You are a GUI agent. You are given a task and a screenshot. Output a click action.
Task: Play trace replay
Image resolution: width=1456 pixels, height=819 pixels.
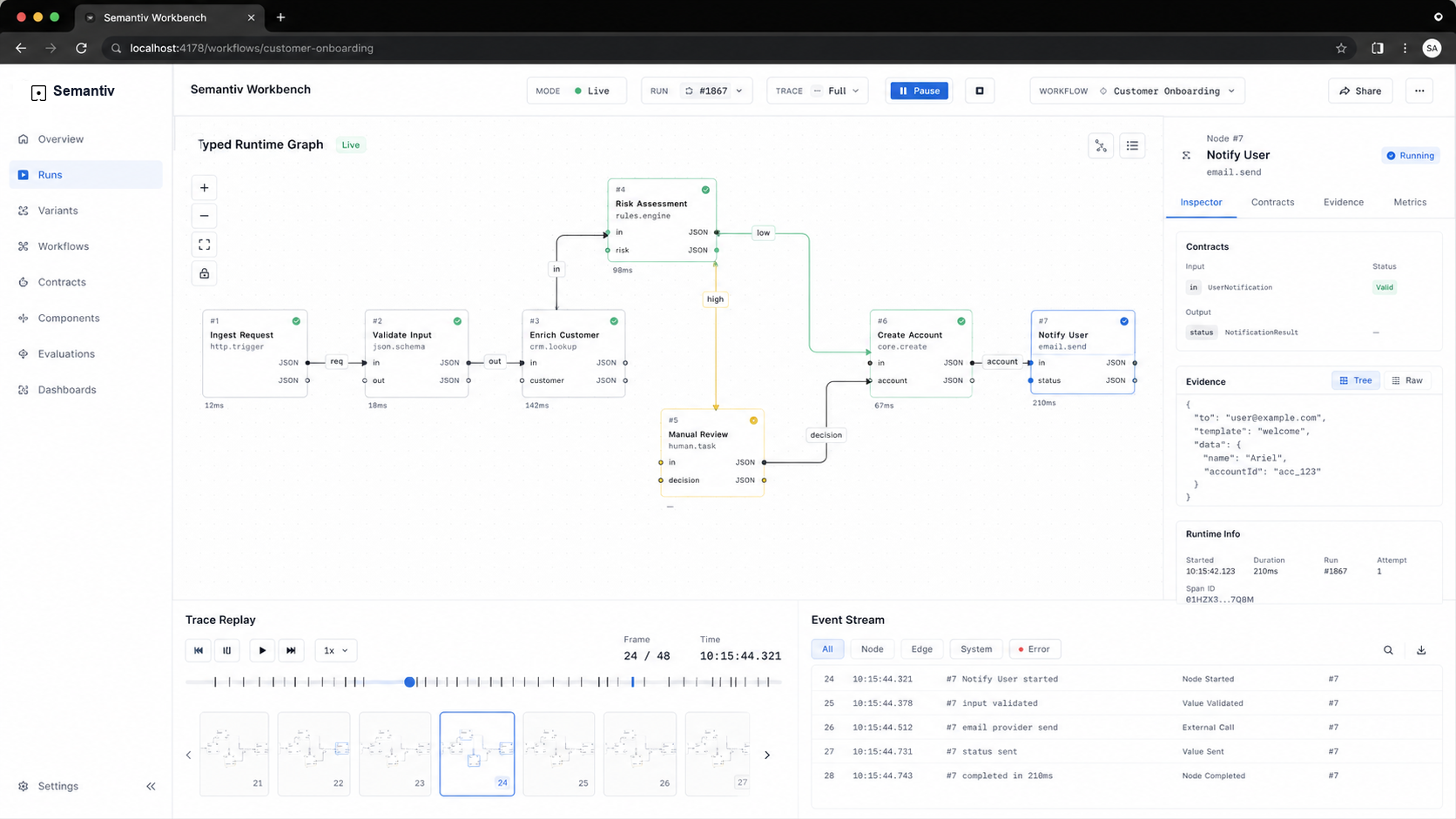point(262,650)
